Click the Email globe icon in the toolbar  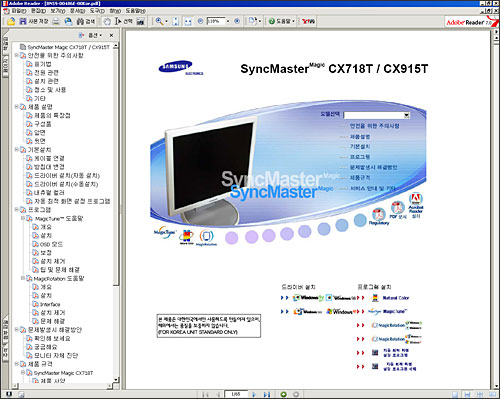click(x=68, y=21)
